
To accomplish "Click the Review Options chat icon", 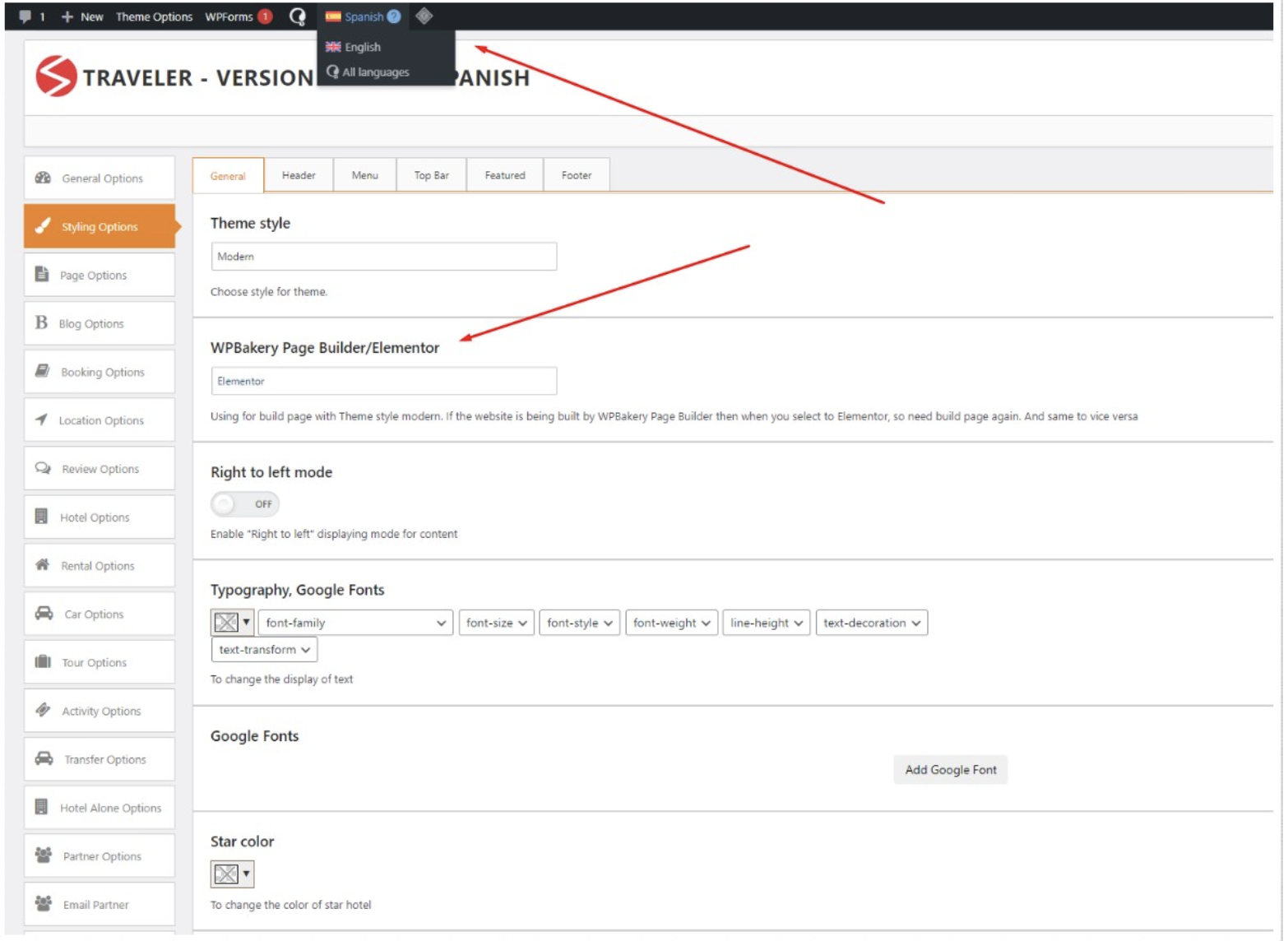I will 43,468.
